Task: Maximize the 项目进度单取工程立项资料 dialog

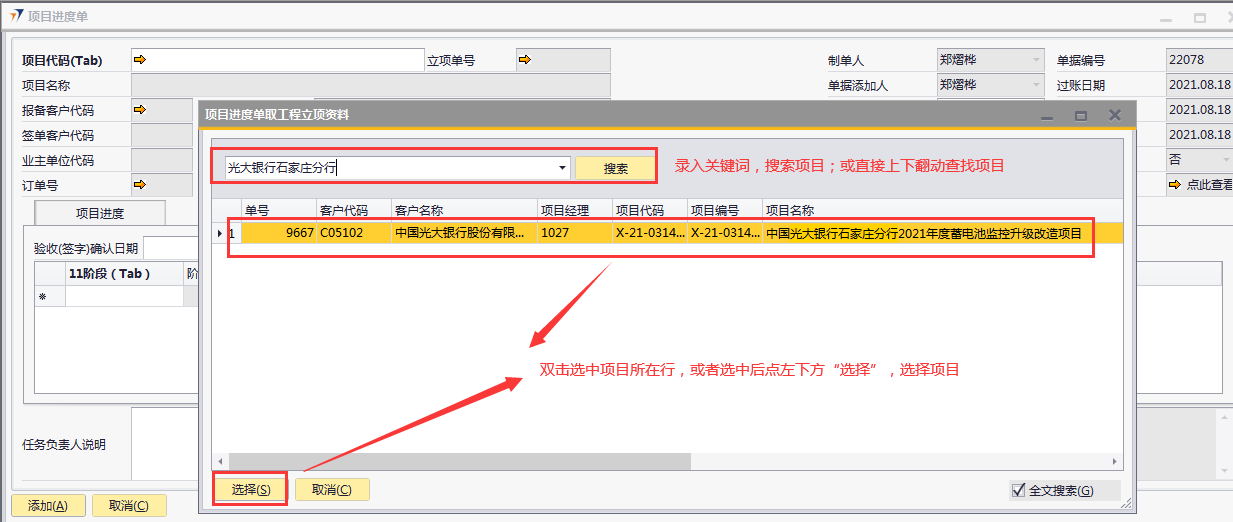Action: click(x=1080, y=116)
